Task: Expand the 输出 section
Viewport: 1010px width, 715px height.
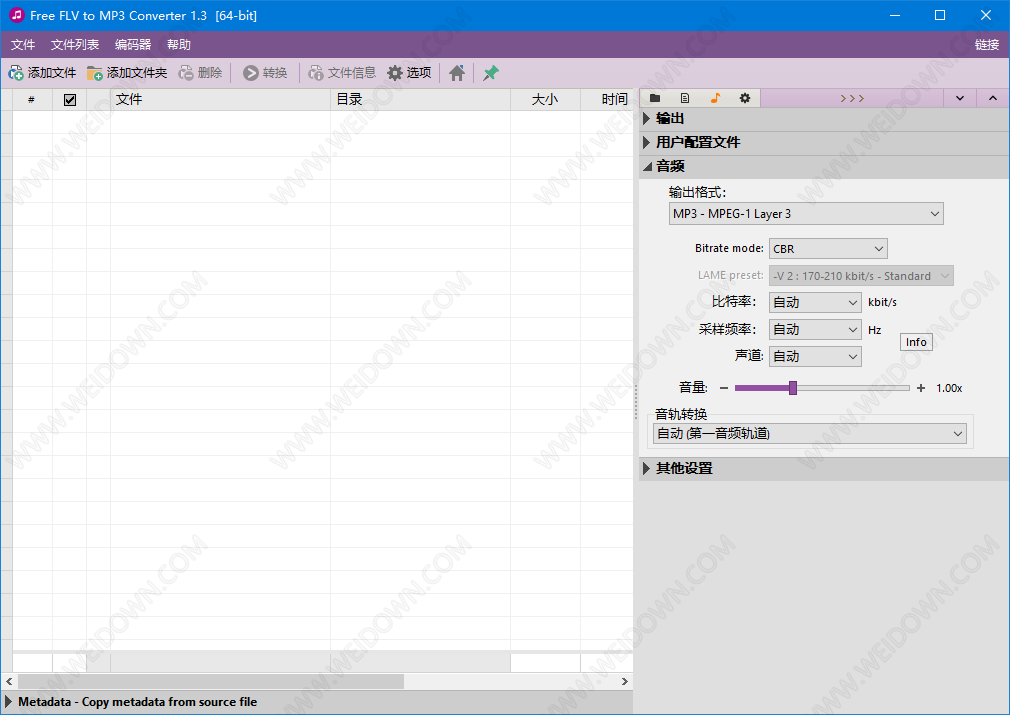Action: tap(824, 119)
